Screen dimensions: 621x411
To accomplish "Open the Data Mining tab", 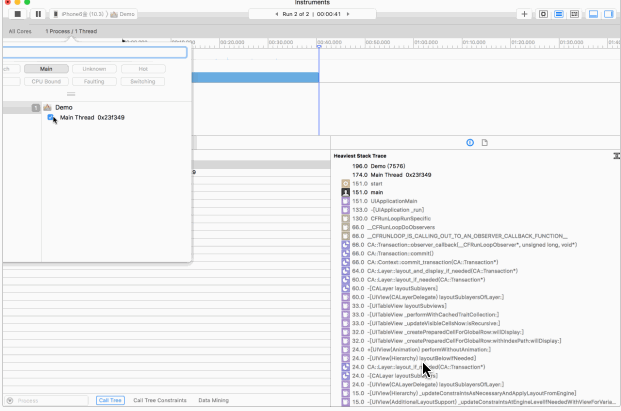I will (x=213, y=400).
